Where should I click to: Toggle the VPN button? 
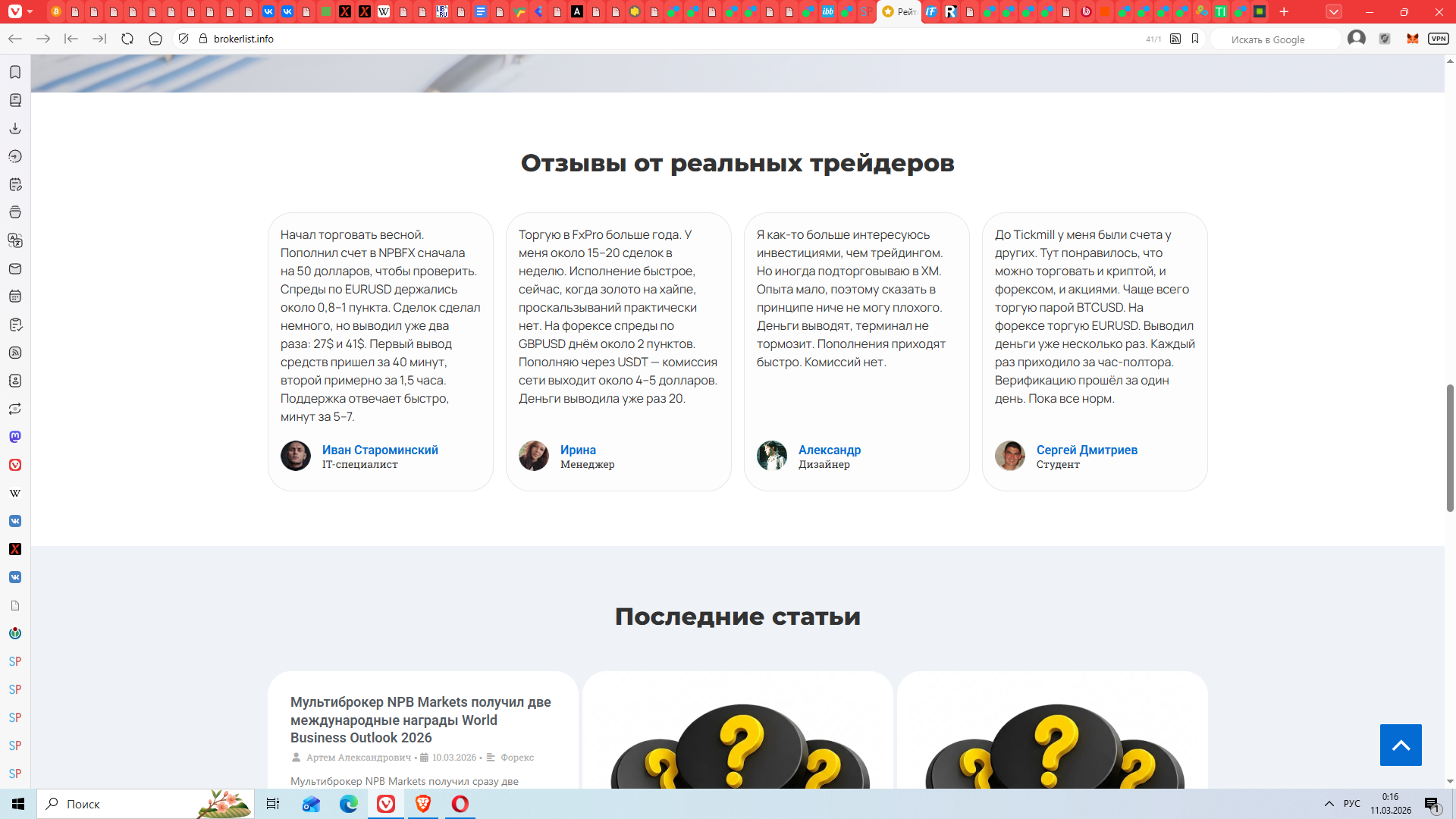tap(1438, 39)
